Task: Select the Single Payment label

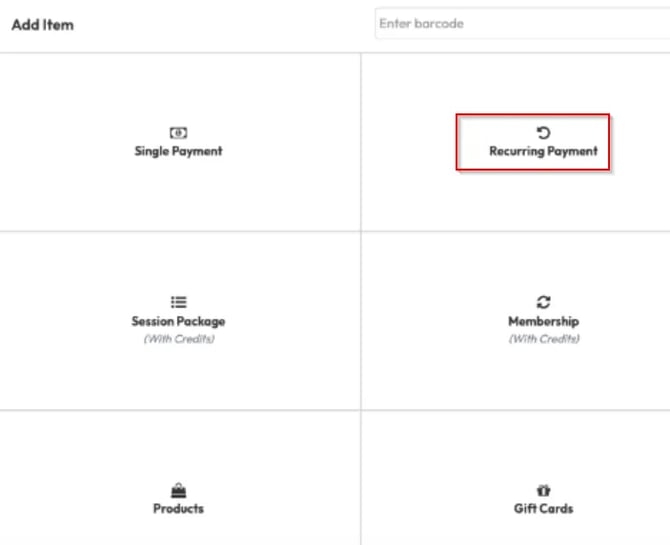Action: pos(178,152)
